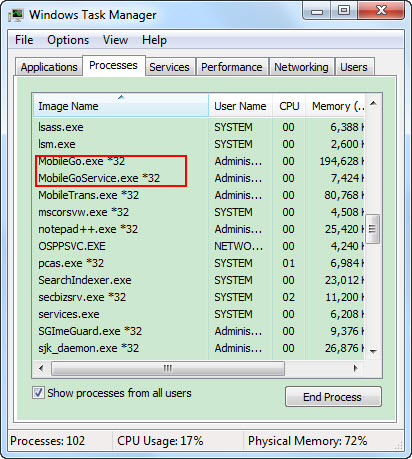Image resolution: width=412 pixels, height=459 pixels.
Task: Click CPU value 01 for pcas.exe
Action: 288,263
